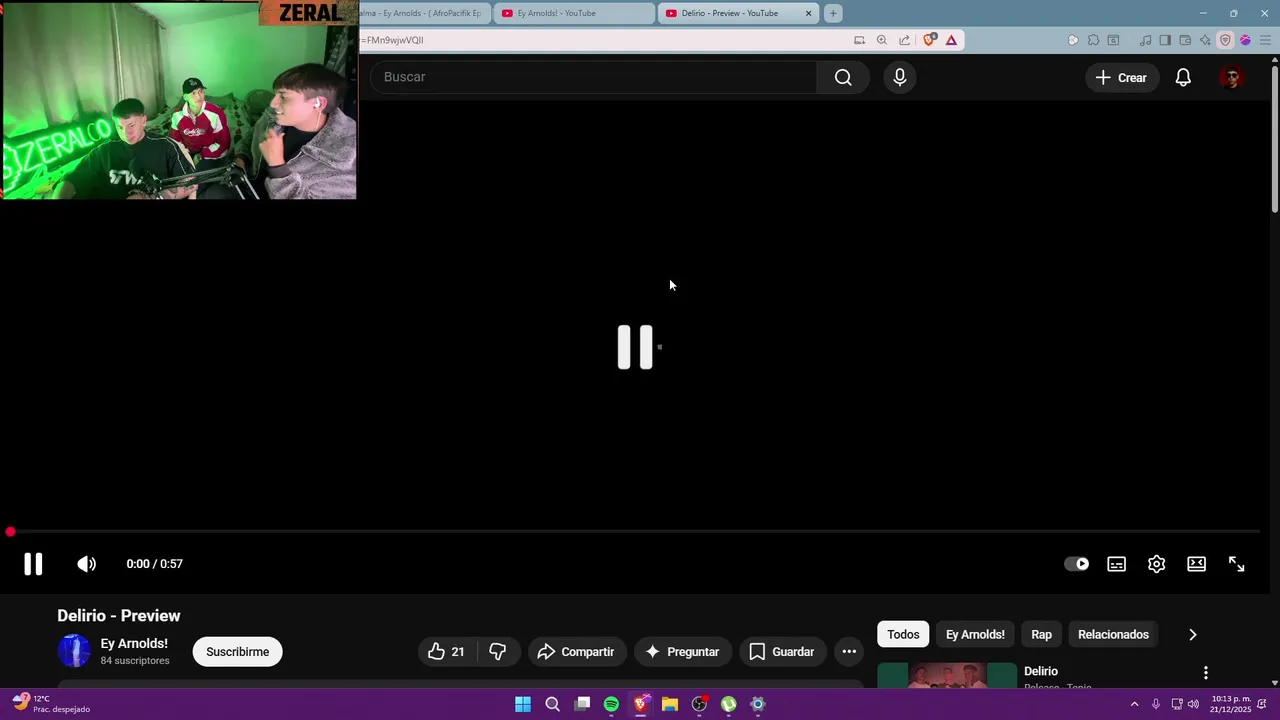
Task: Open options for the Delirio suggested video
Action: [x=1205, y=673]
